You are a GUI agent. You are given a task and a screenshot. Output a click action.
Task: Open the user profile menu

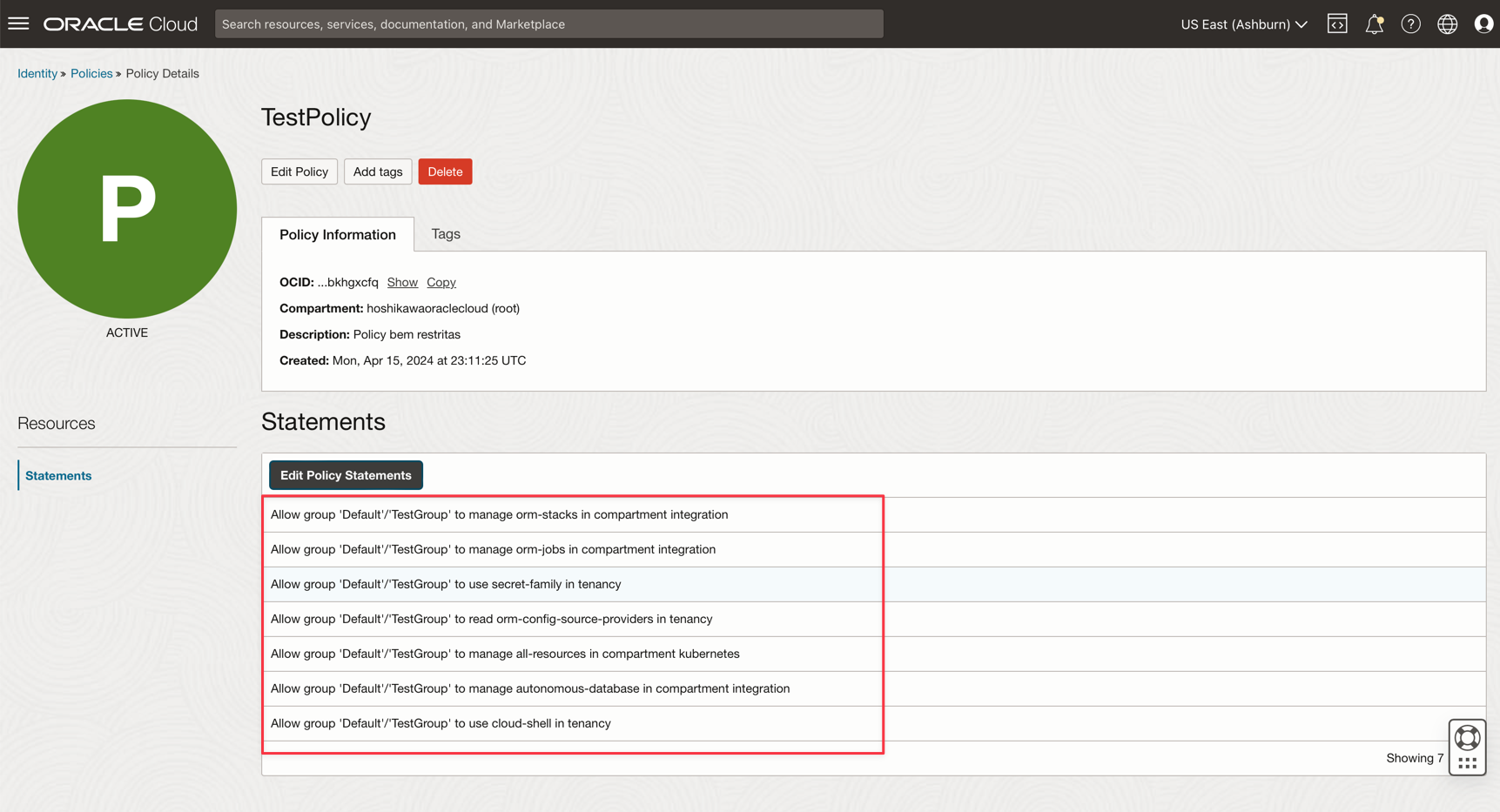[x=1483, y=24]
